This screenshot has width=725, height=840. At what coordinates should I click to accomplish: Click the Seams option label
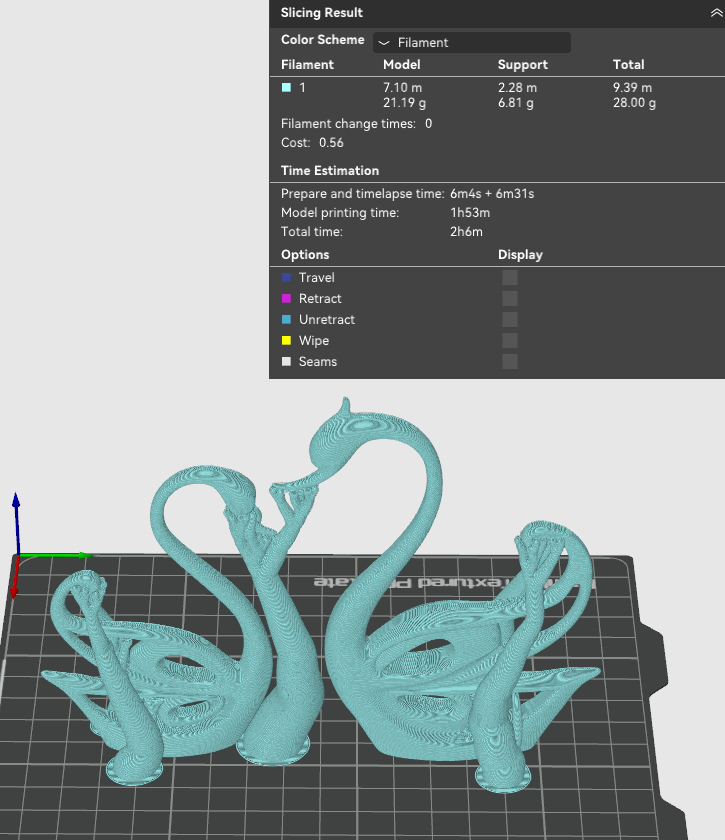click(x=318, y=361)
